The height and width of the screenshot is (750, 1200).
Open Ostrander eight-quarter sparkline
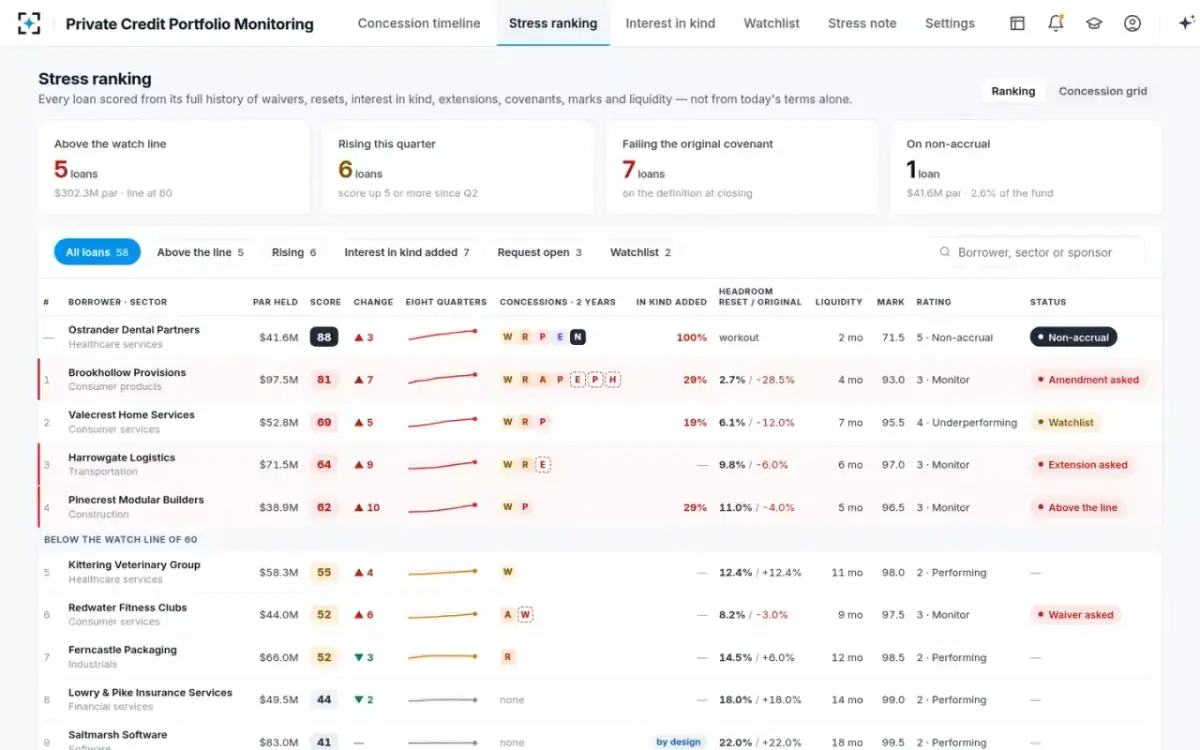(x=443, y=336)
